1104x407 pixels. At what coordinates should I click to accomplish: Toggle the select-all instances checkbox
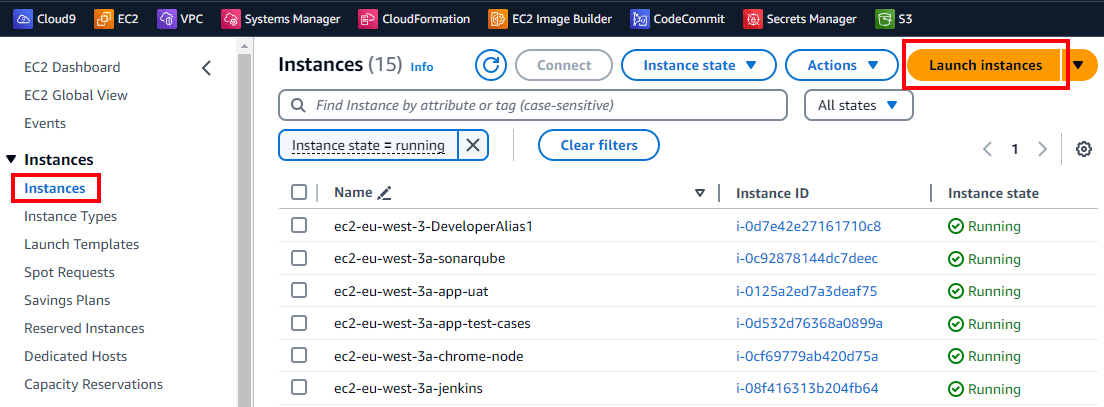tap(299, 192)
